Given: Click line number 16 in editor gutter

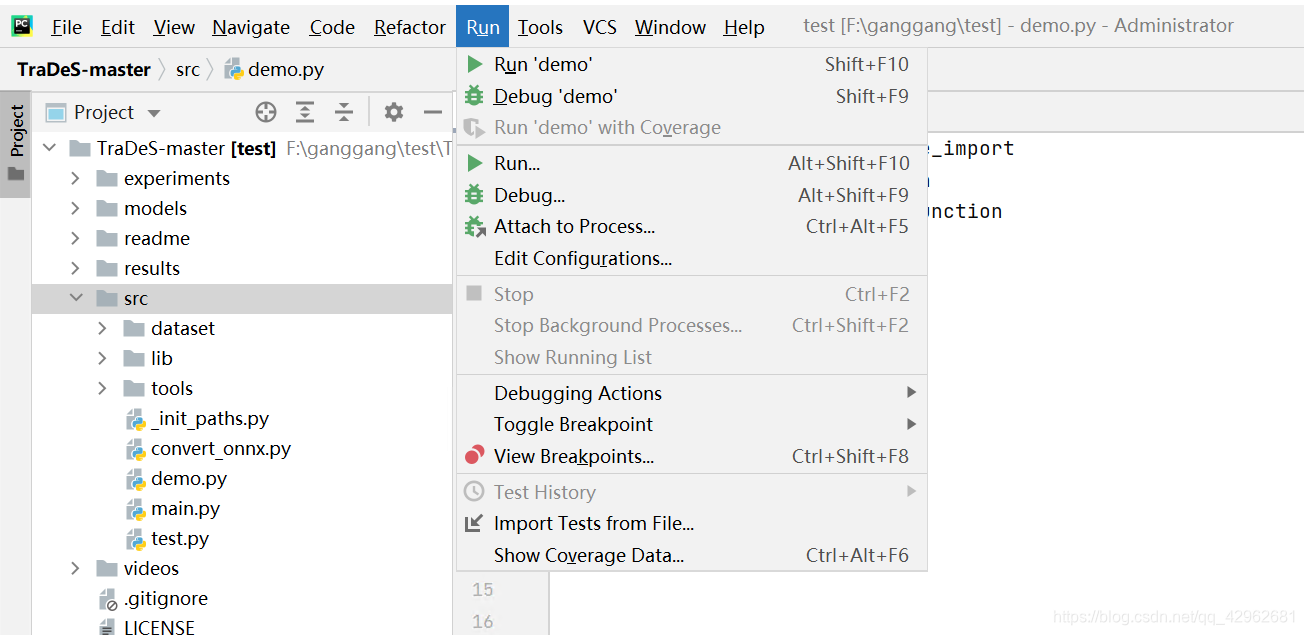Looking at the screenshot, I should click(483, 621).
